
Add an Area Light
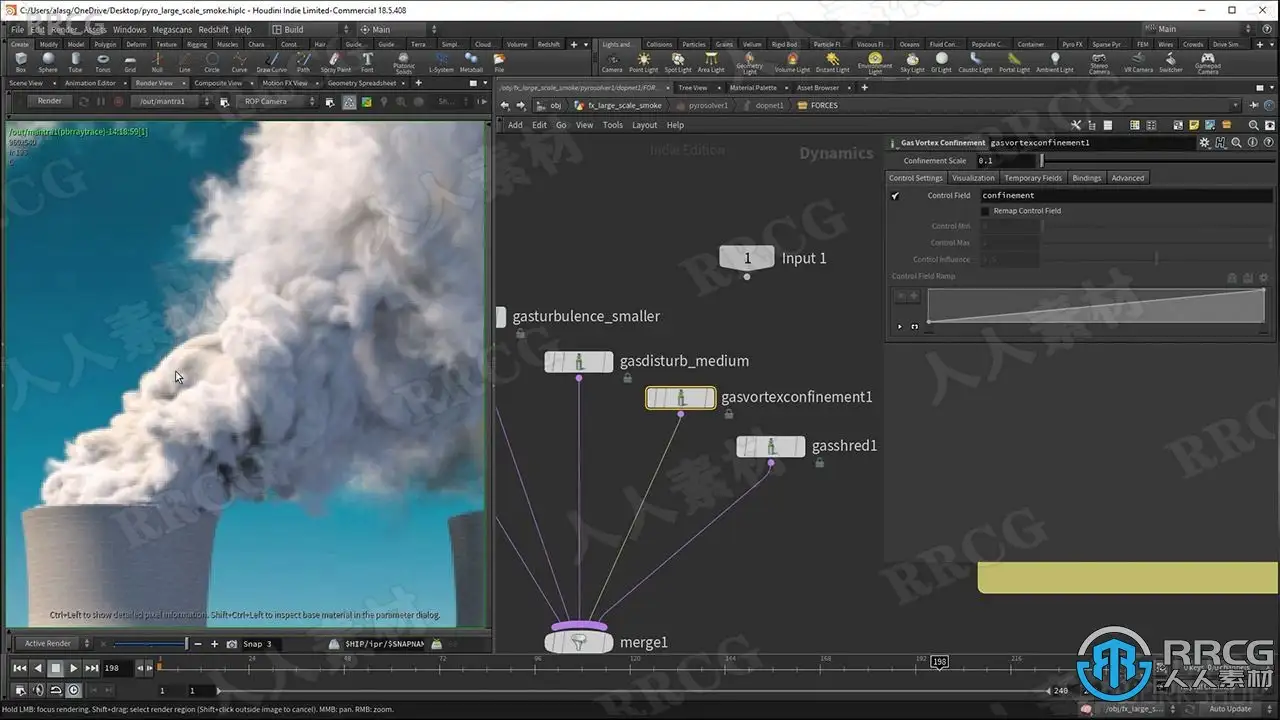click(x=711, y=62)
